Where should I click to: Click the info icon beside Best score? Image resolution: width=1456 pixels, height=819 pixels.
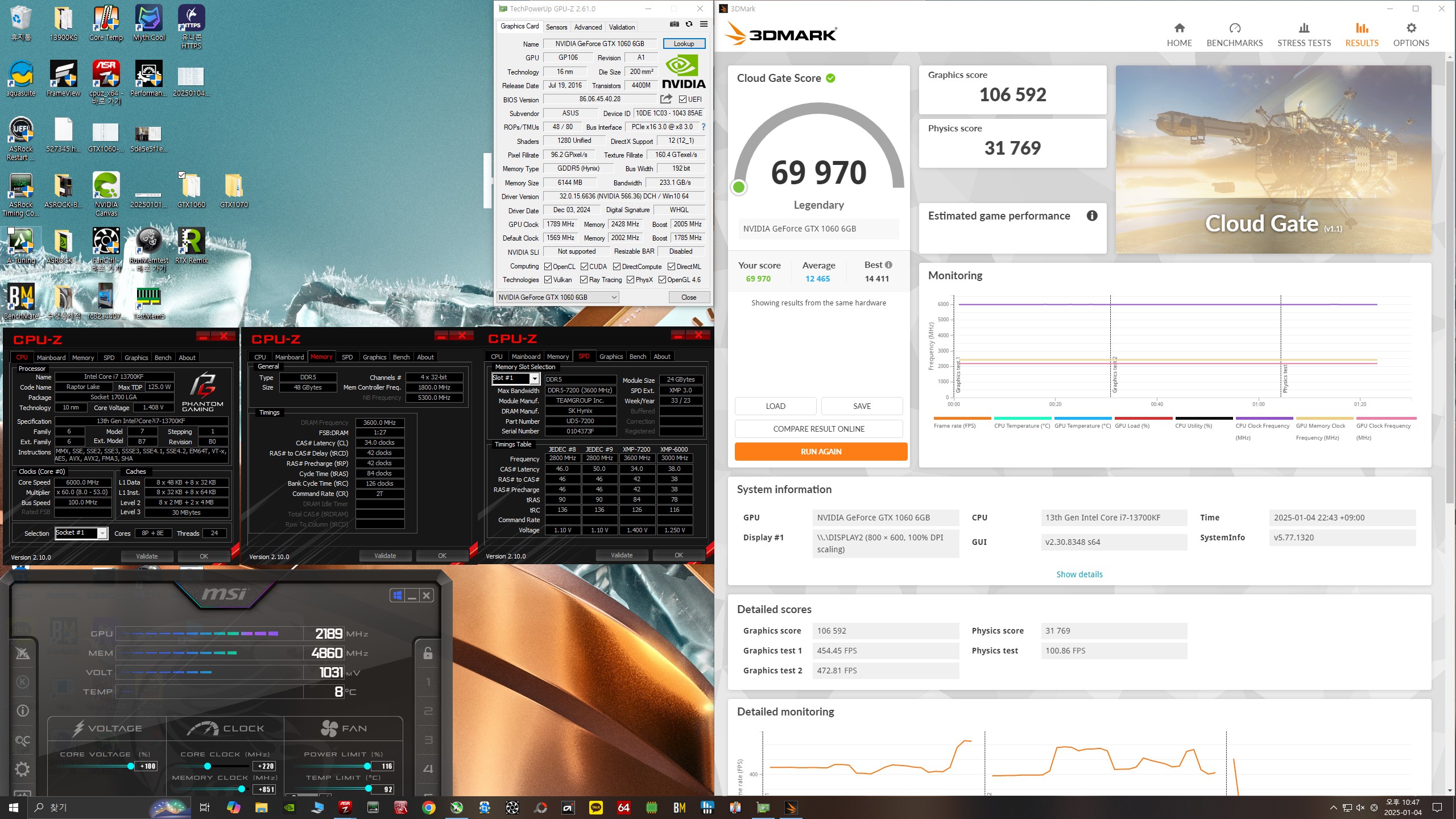(888, 265)
